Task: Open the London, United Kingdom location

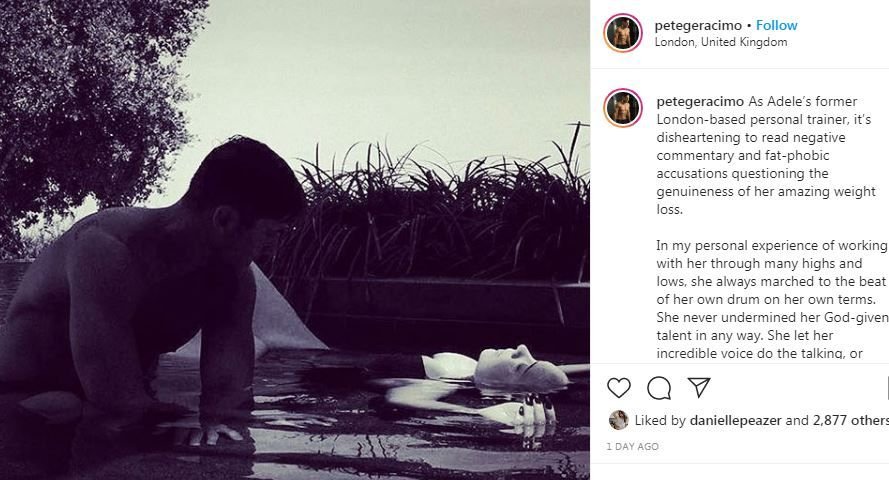Action: [720, 42]
